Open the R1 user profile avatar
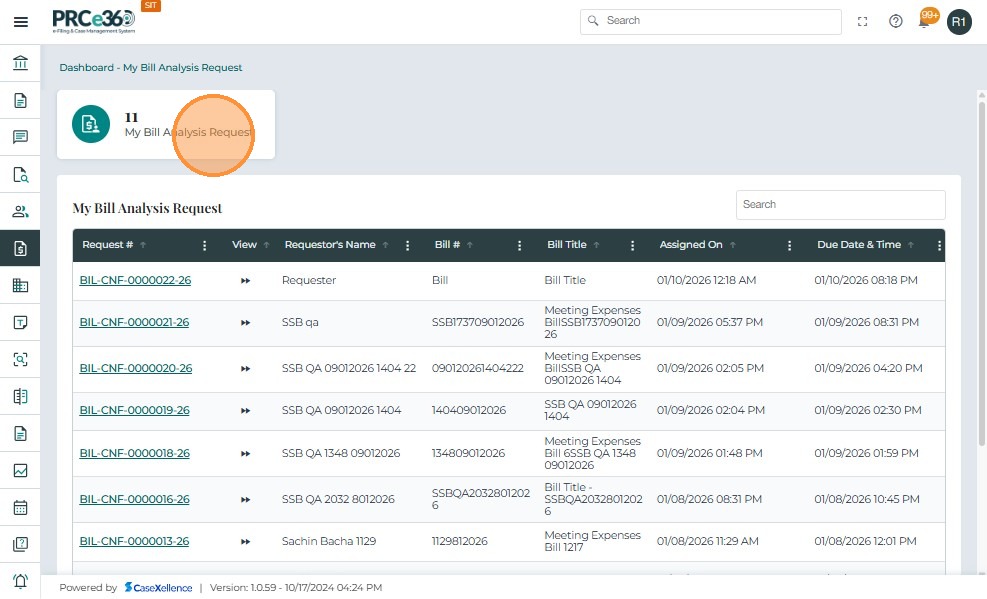Viewport: 987px width, 599px height. point(959,22)
